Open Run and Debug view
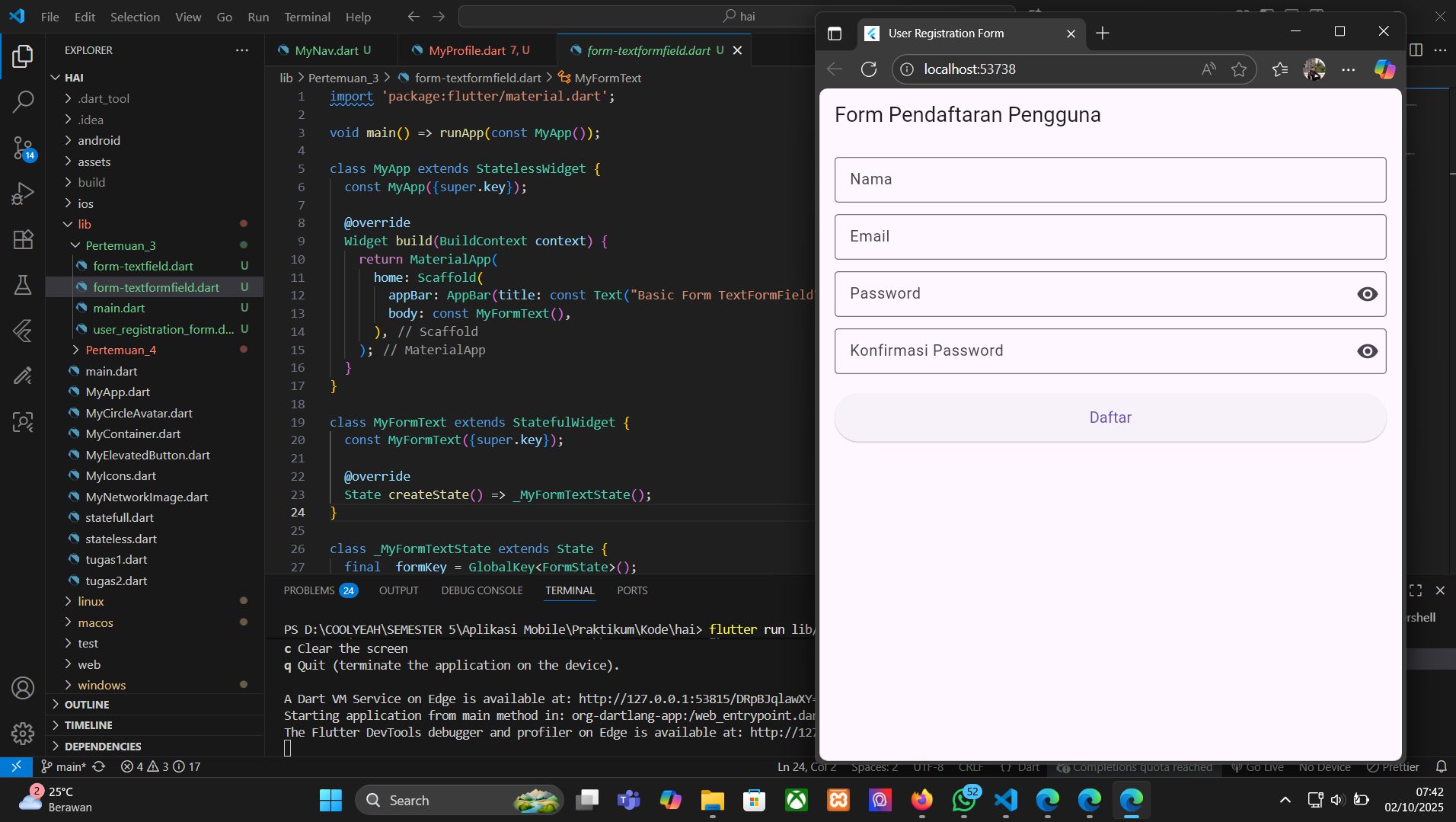The image size is (1456, 822). point(23,194)
